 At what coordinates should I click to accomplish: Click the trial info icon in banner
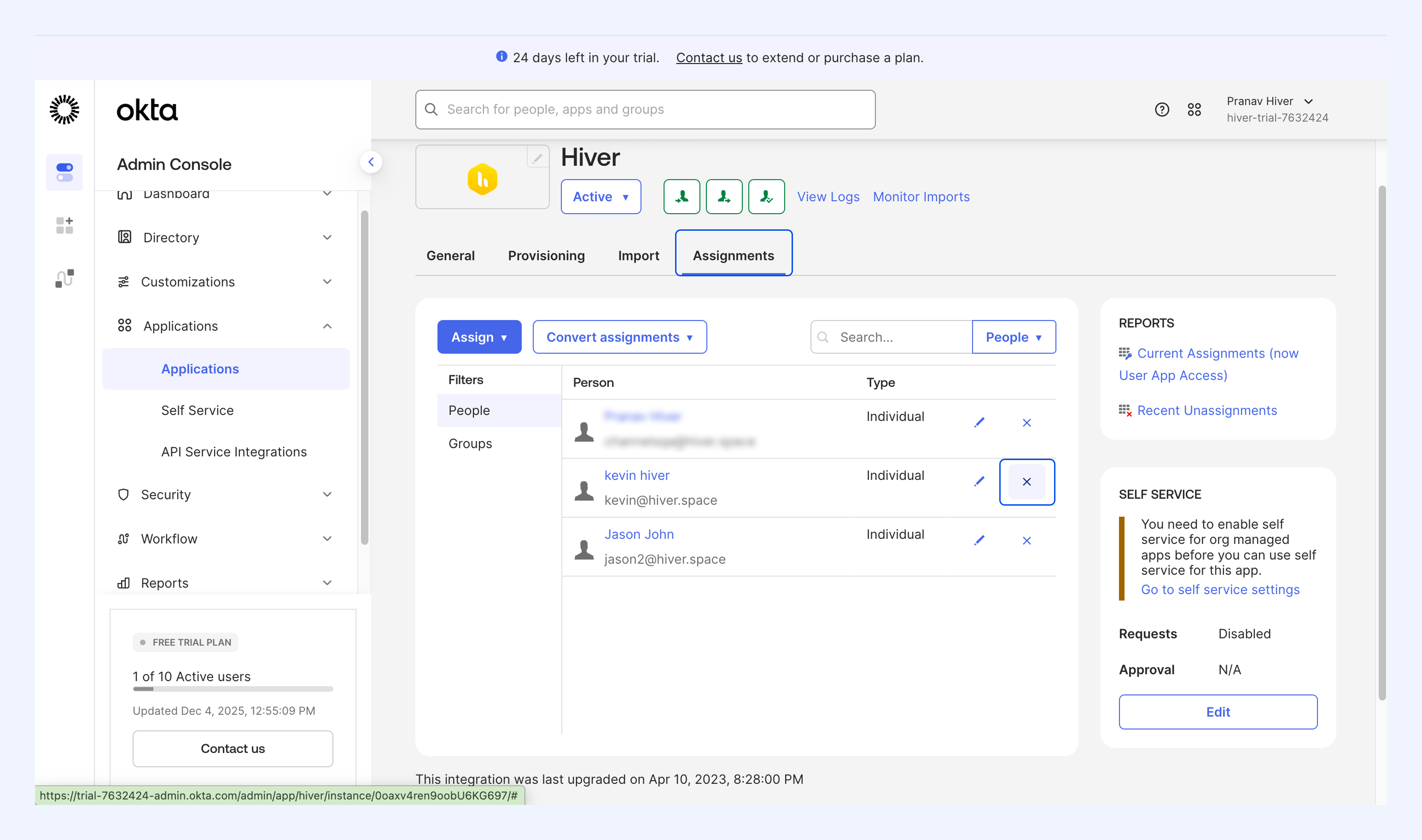(x=501, y=57)
